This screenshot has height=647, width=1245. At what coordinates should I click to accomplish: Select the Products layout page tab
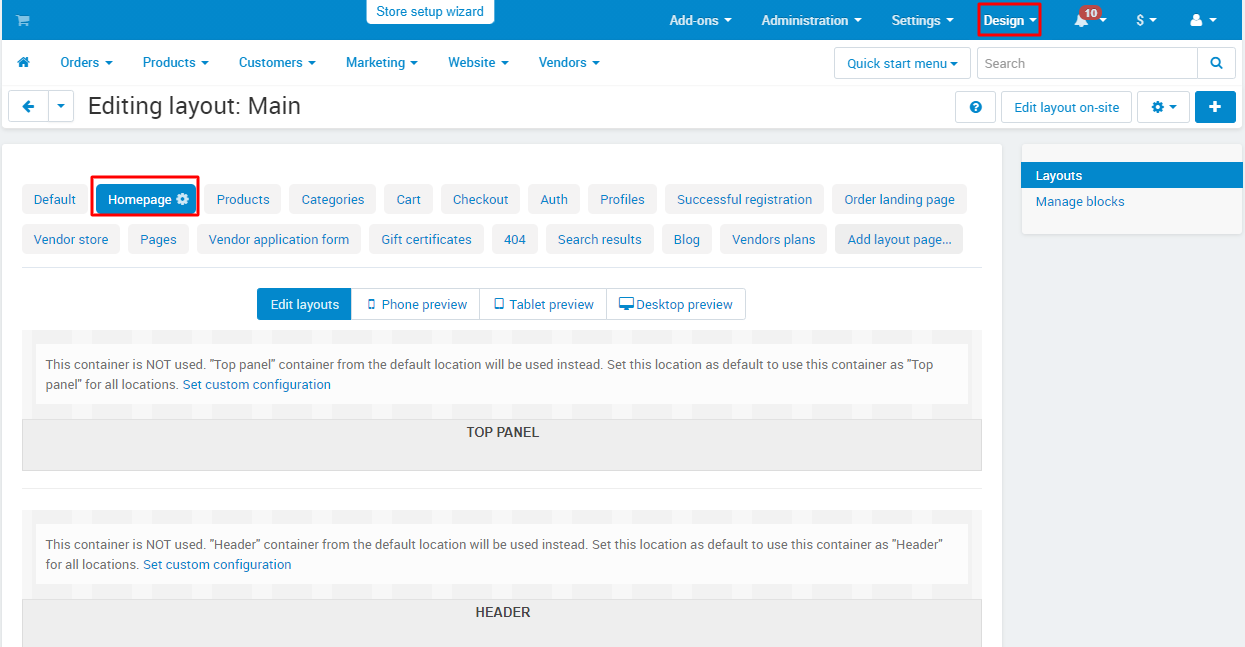(243, 199)
